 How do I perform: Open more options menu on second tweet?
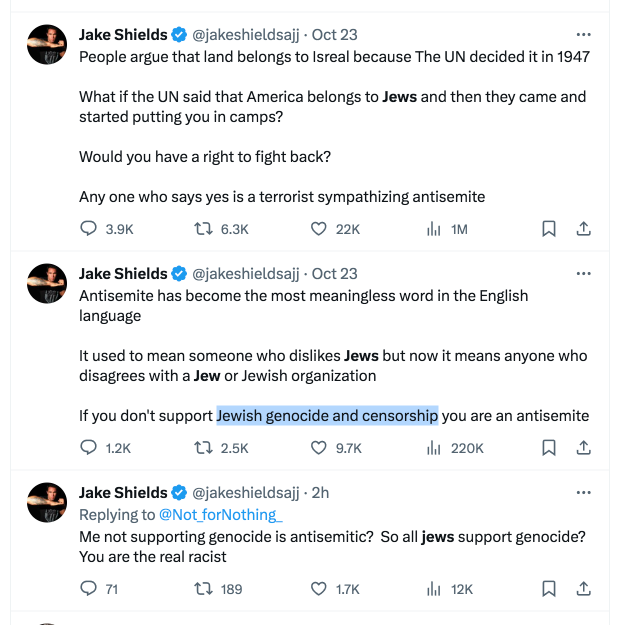coord(584,274)
